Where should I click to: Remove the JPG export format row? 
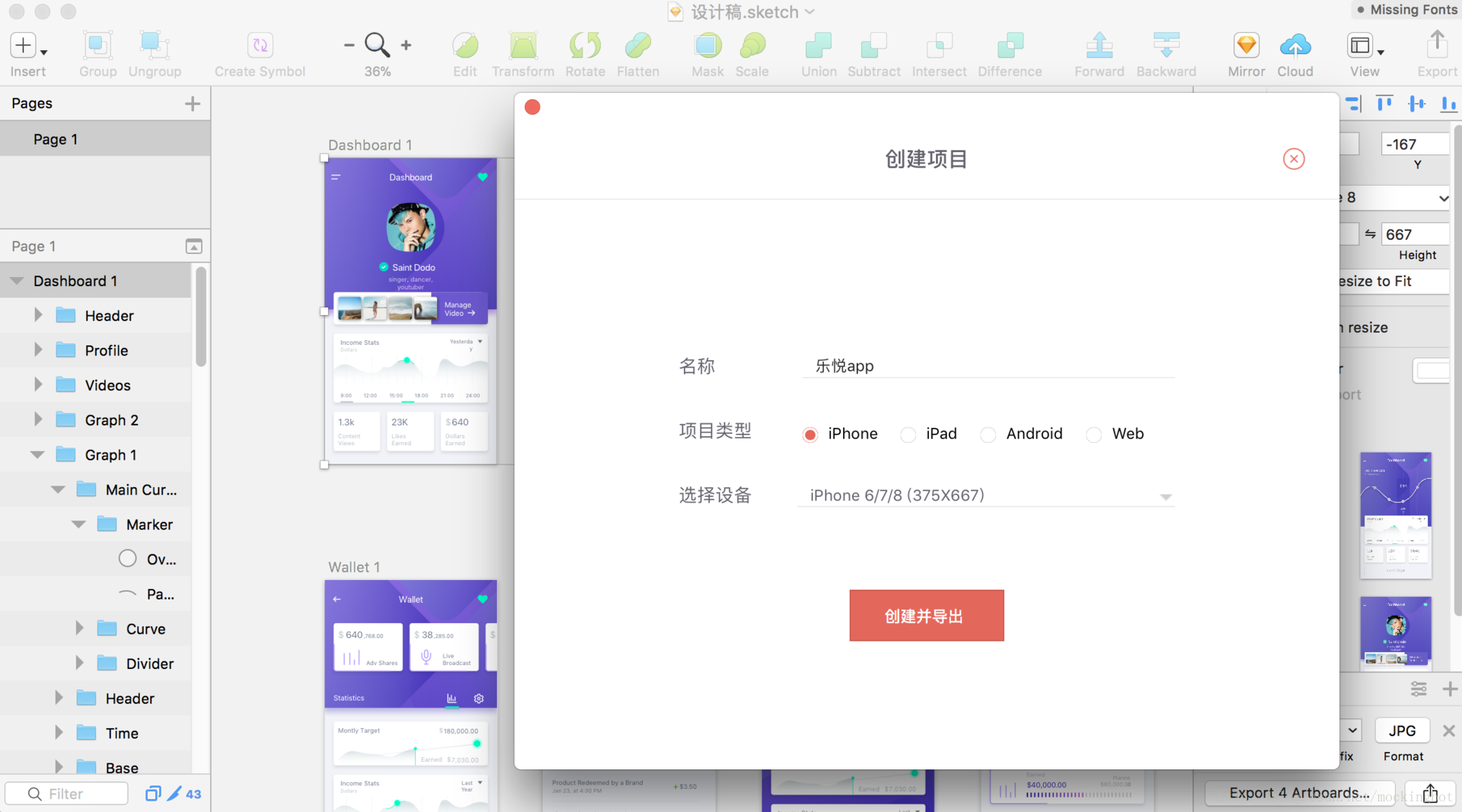[x=1448, y=731]
